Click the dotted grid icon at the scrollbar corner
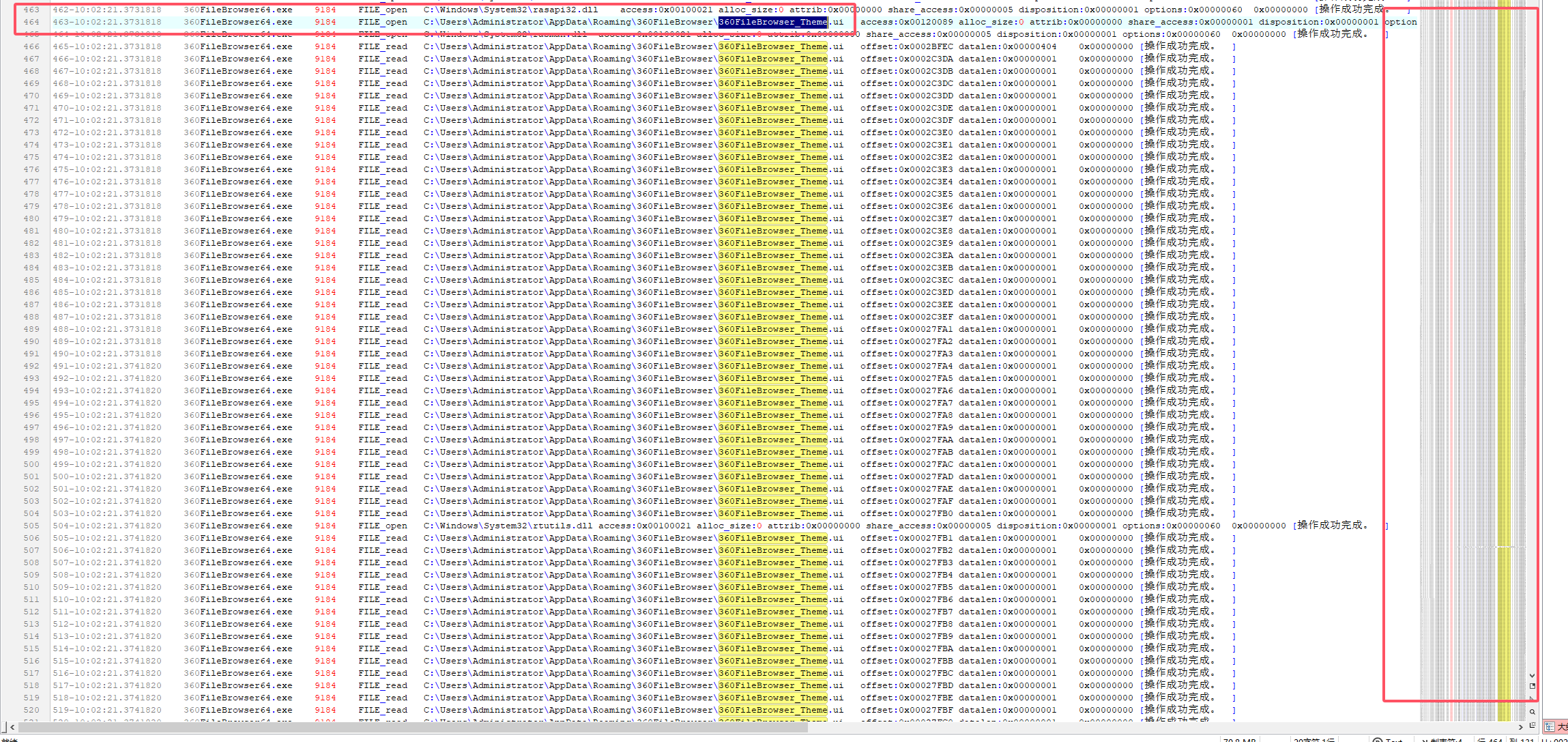Viewport: 1568px width, 742px height. (1532, 725)
